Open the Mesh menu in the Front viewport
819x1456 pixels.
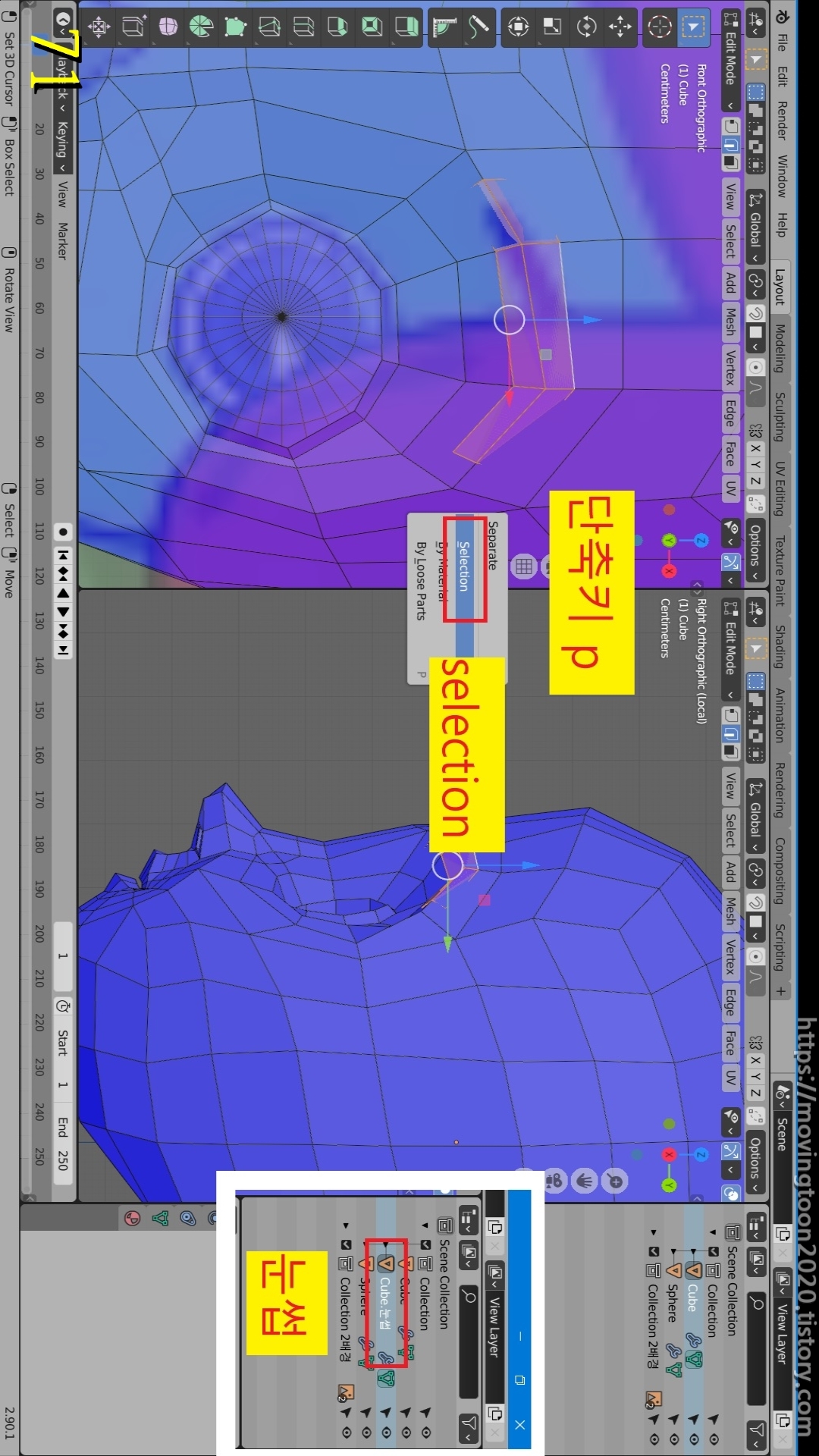(730, 321)
